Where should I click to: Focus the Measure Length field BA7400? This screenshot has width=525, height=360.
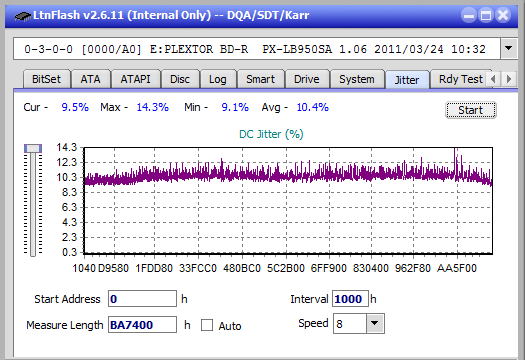pyautogui.click(x=142, y=325)
